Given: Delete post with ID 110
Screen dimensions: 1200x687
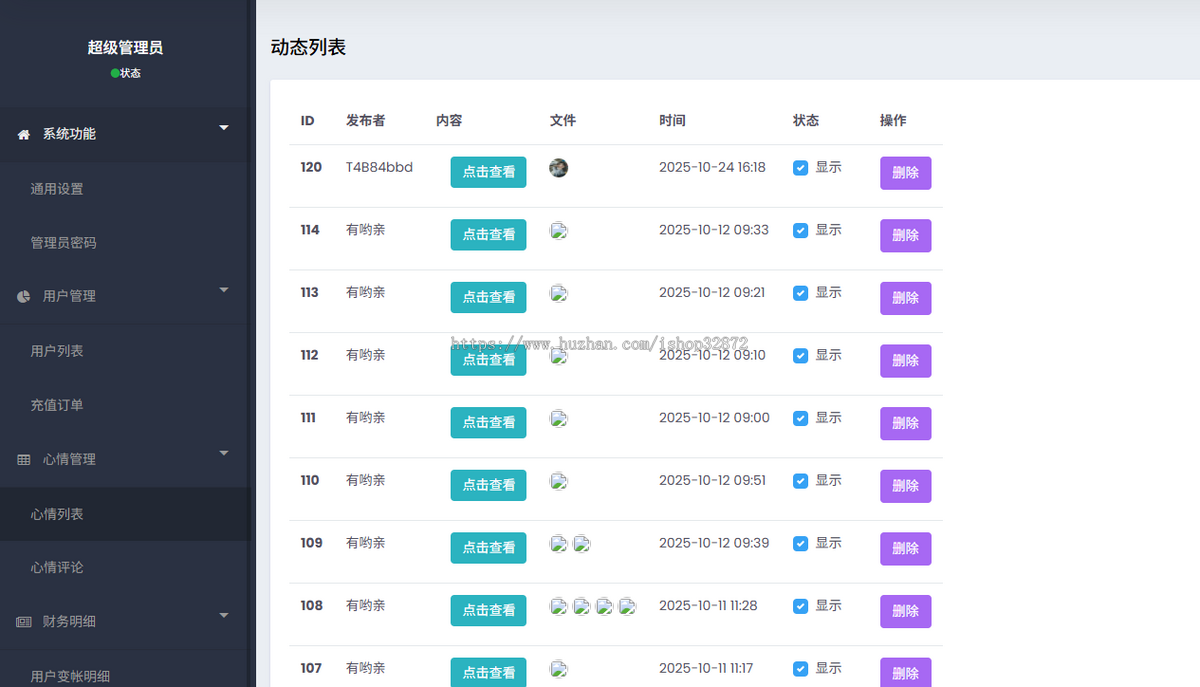Looking at the screenshot, I should [905, 486].
